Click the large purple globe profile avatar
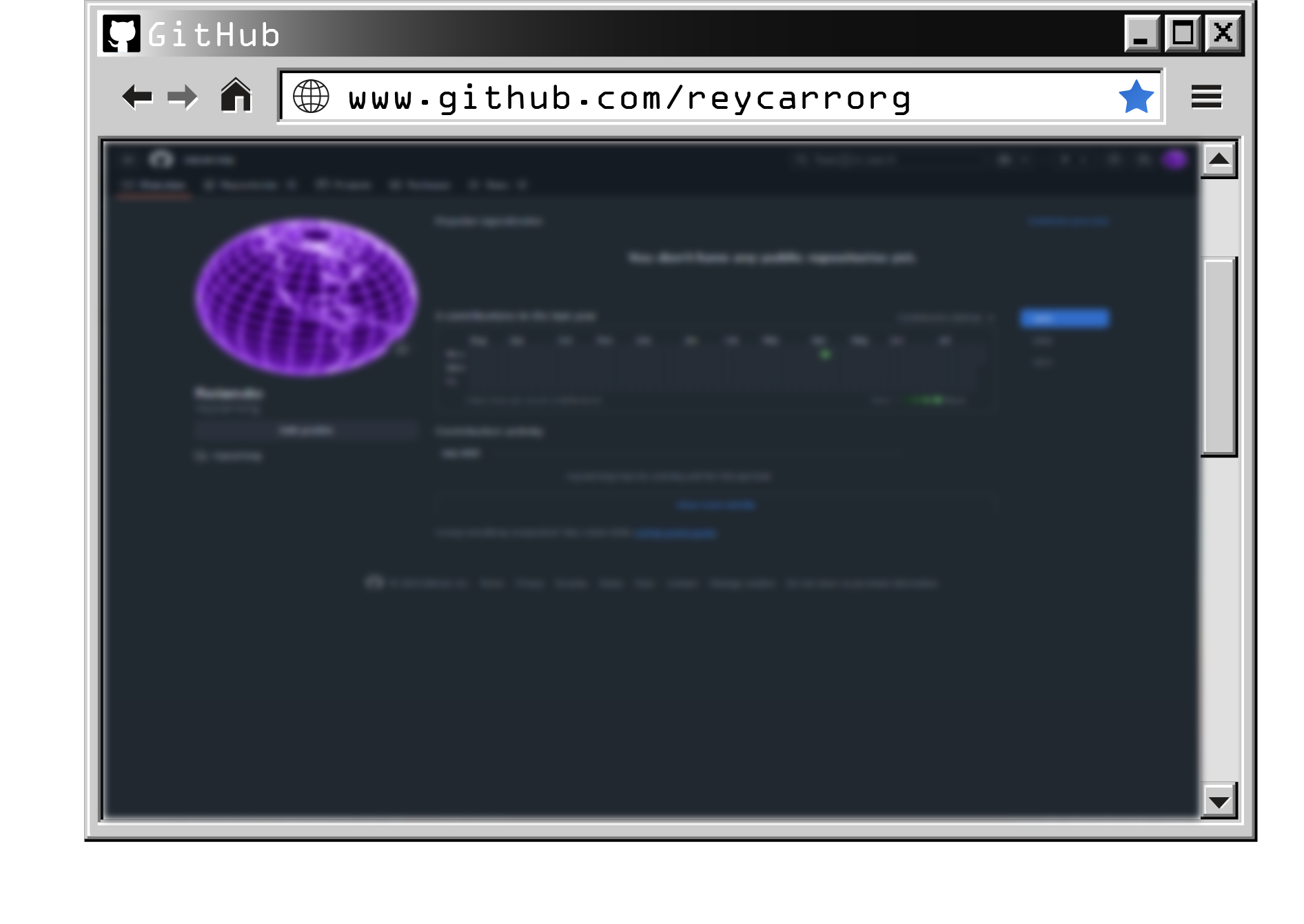The height and width of the screenshot is (924, 1304). [306, 297]
